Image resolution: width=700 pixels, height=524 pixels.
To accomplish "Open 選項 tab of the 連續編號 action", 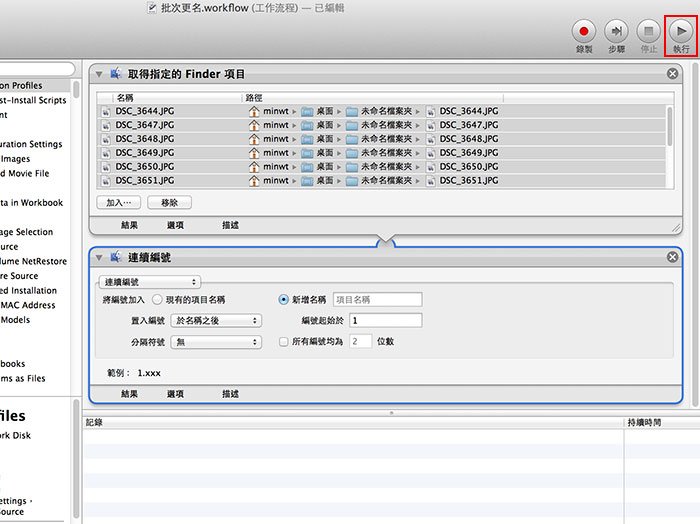I will click(175, 394).
